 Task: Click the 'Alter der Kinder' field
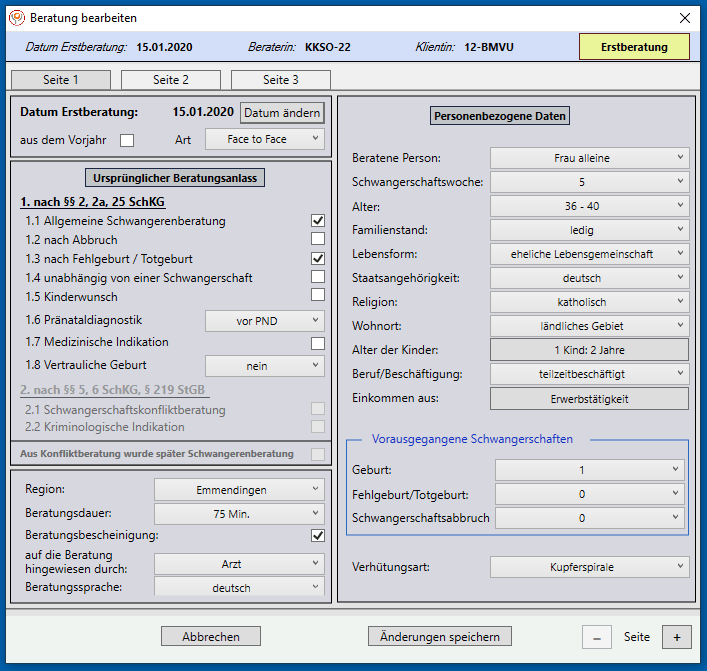pyautogui.click(x=589, y=350)
